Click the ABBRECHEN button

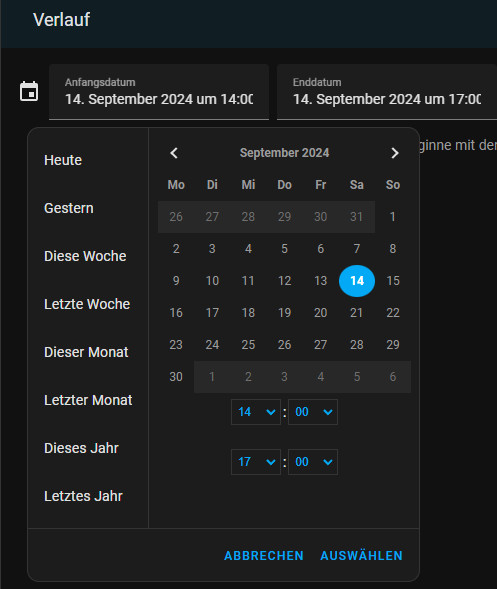pyautogui.click(x=264, y=556)
